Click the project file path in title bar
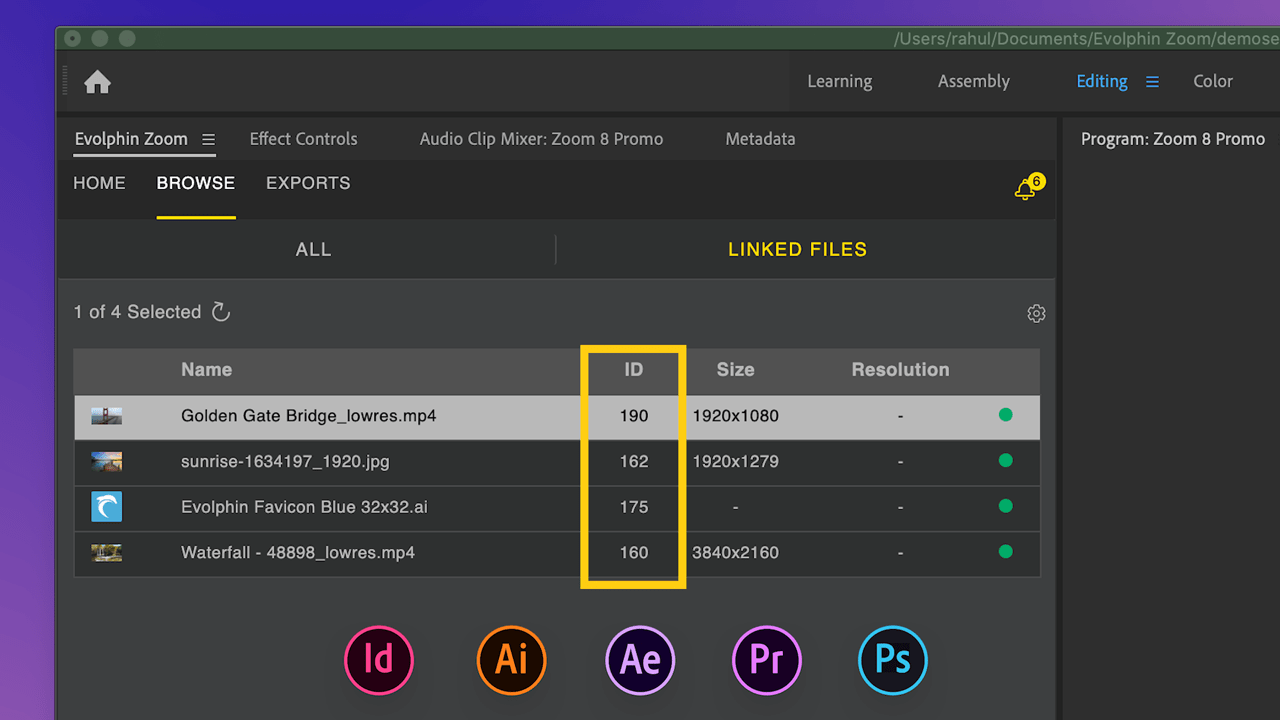 pyautogui.click(x=1087, y=39)
